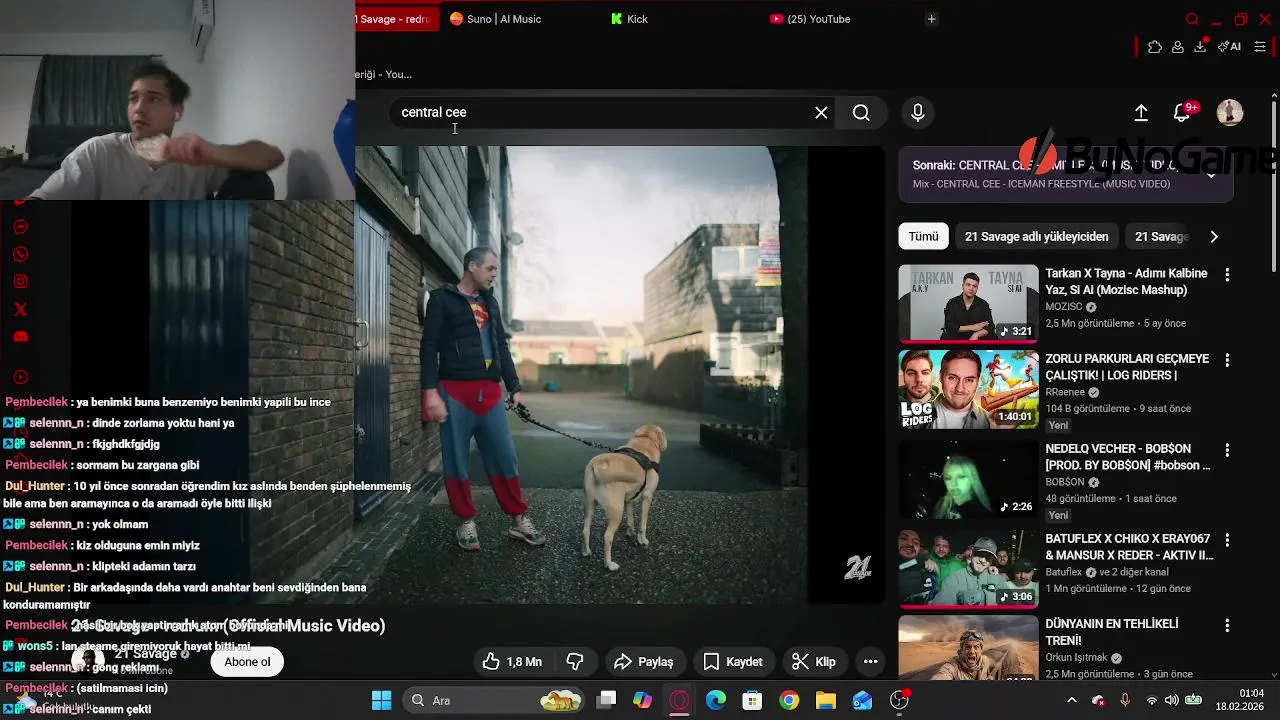
Task: Open options for DÜNYANIN EN TEHLİKELİ TRENİ video
Action: coord(1227,625)
